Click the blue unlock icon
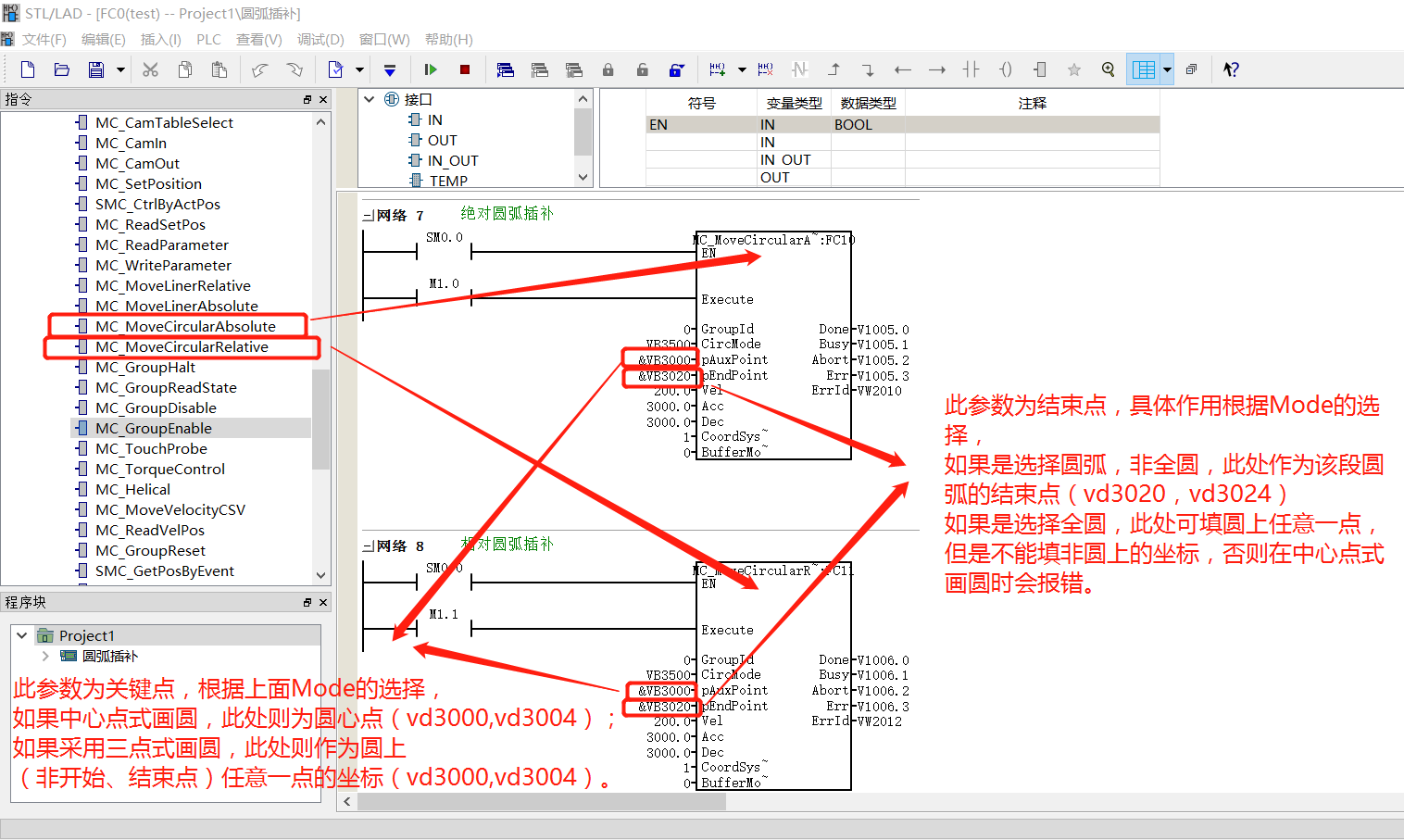Image resolution: width=1404 pixels, height=840 pixels. point(677,69)
